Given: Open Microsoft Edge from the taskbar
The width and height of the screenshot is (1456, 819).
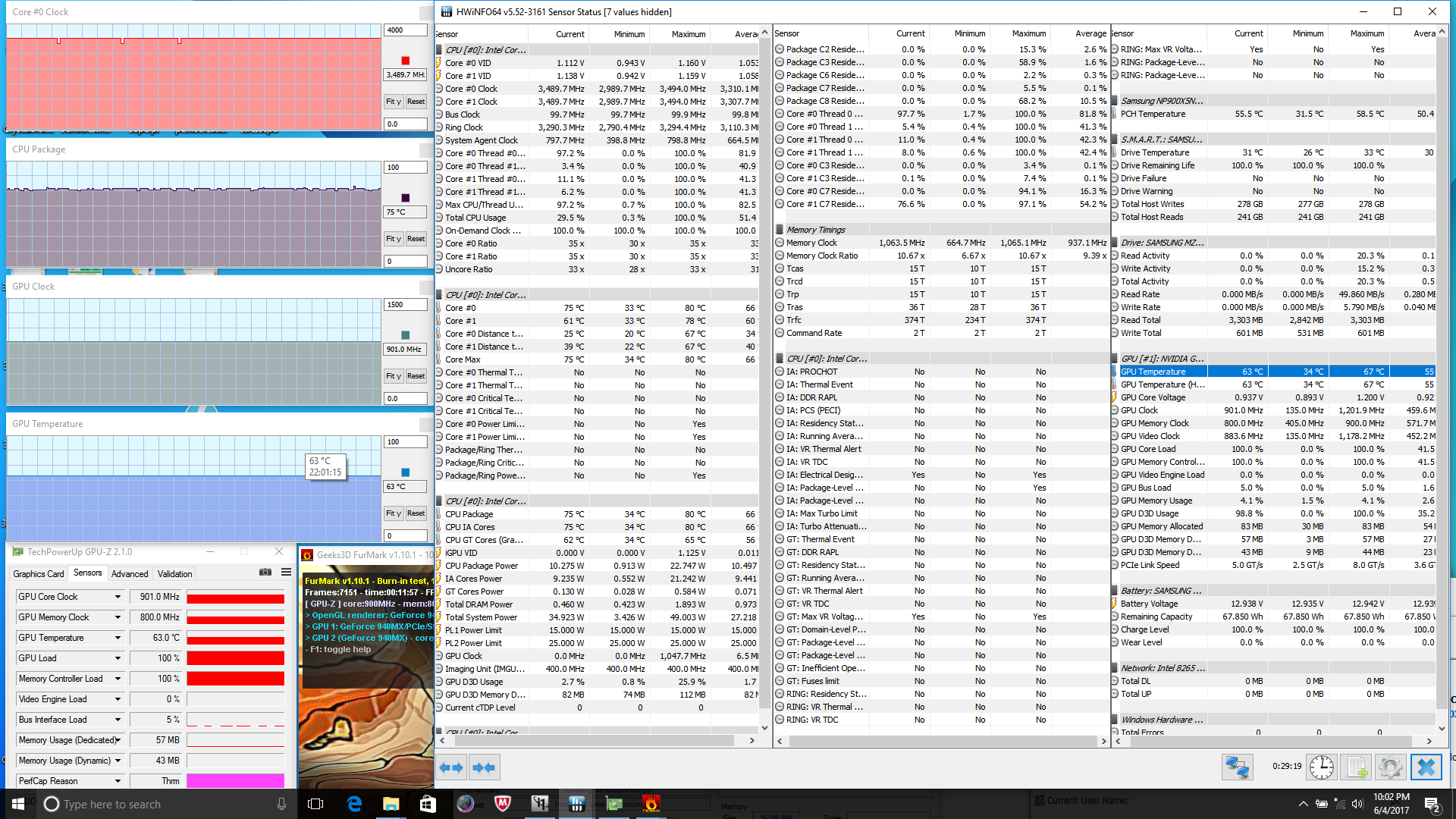Looking at the screenshot, I should 354,804.
